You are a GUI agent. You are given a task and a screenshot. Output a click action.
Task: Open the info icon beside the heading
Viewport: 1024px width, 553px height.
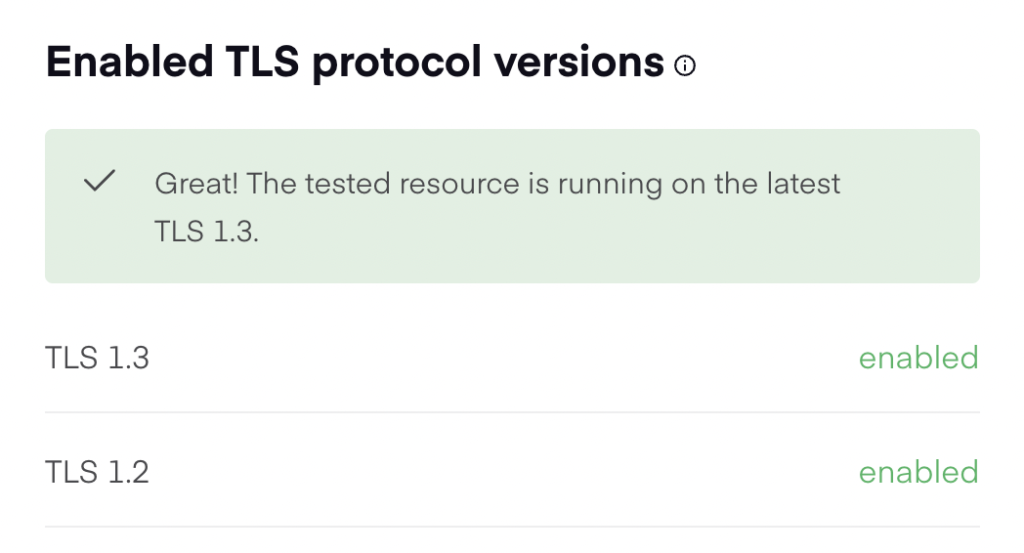[684, 65]
